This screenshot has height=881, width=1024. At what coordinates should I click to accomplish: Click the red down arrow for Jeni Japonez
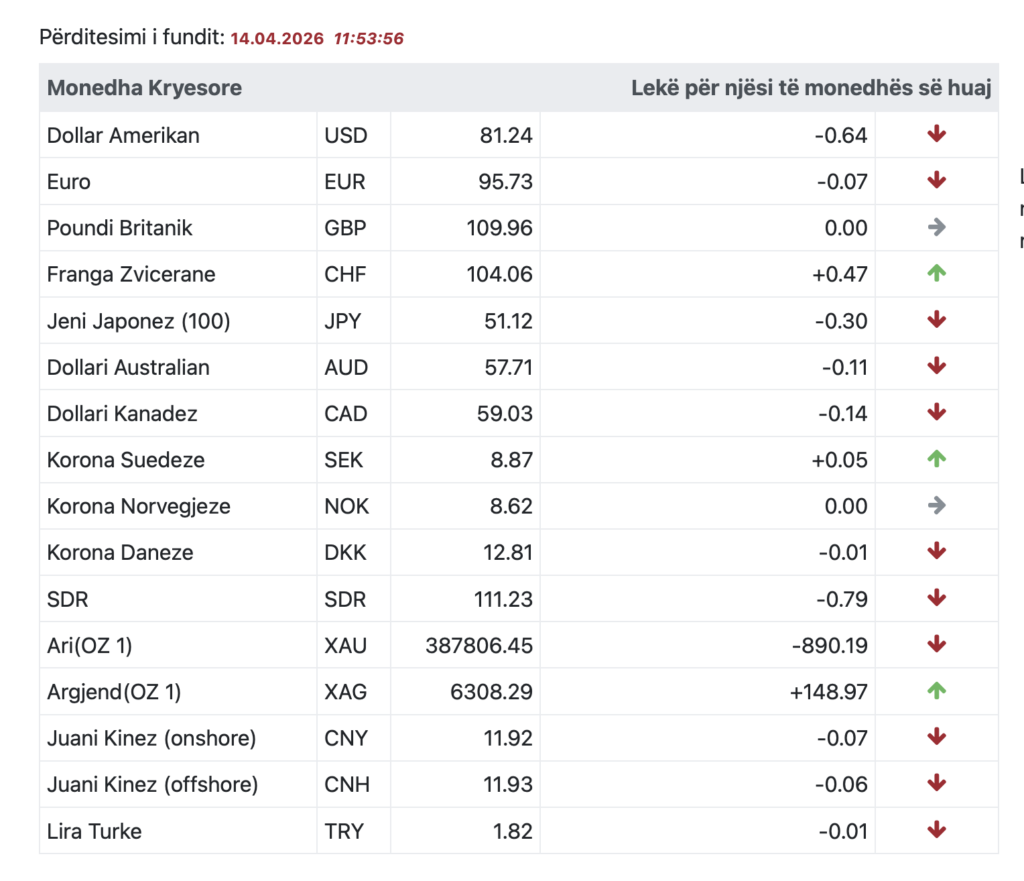click(x=936, y=321)
